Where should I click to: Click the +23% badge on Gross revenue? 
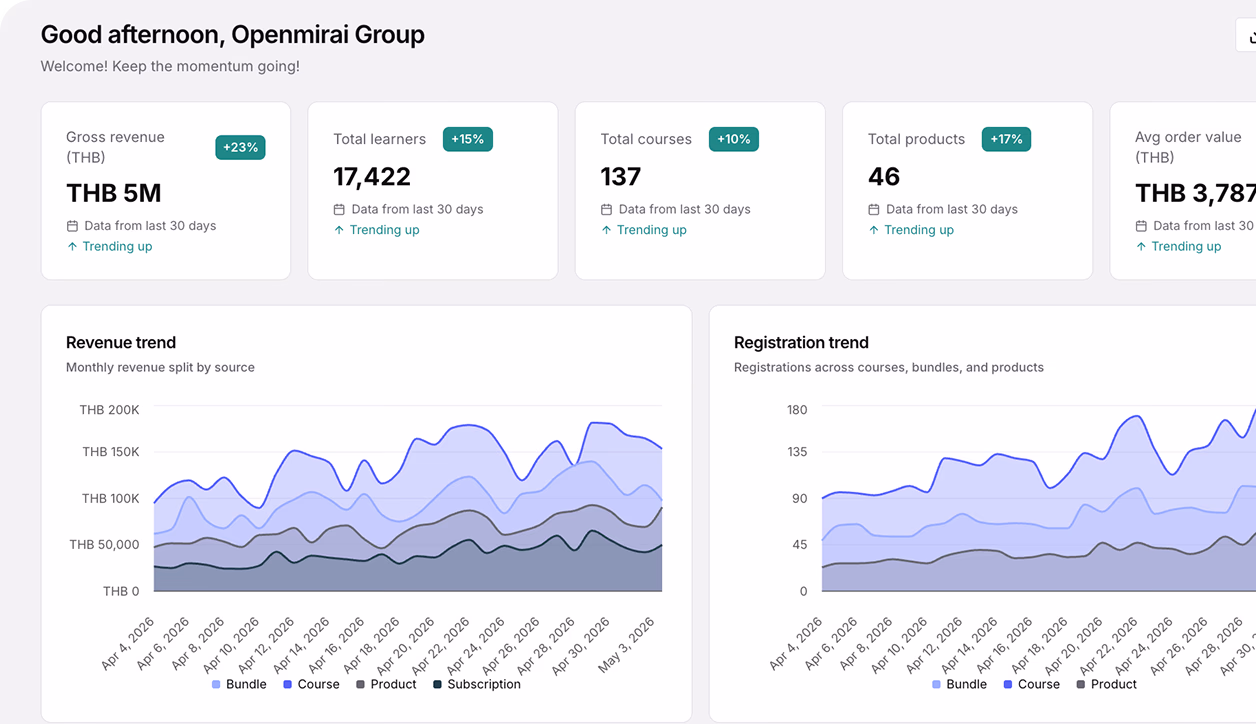coord(240,147)
